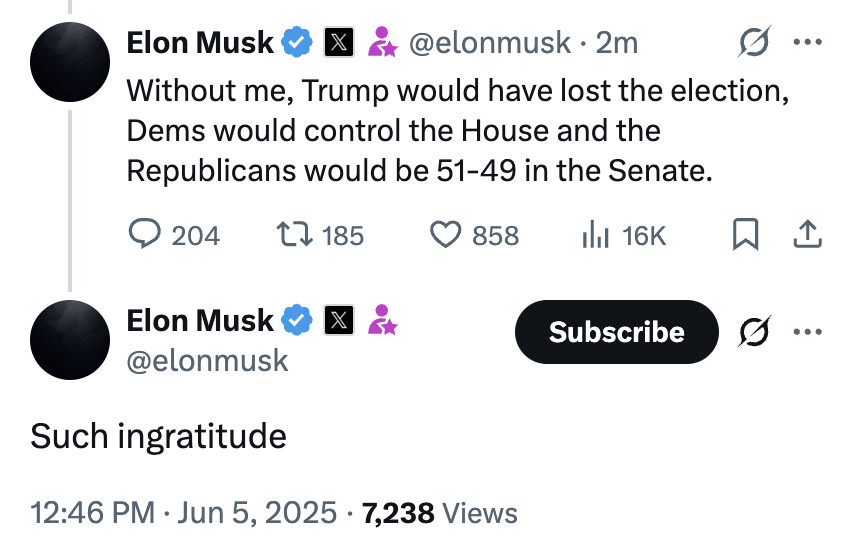This screenshot has width=856, height=560.
Task: Subscribe to Elon Musk
Action: tap(616, 332)
